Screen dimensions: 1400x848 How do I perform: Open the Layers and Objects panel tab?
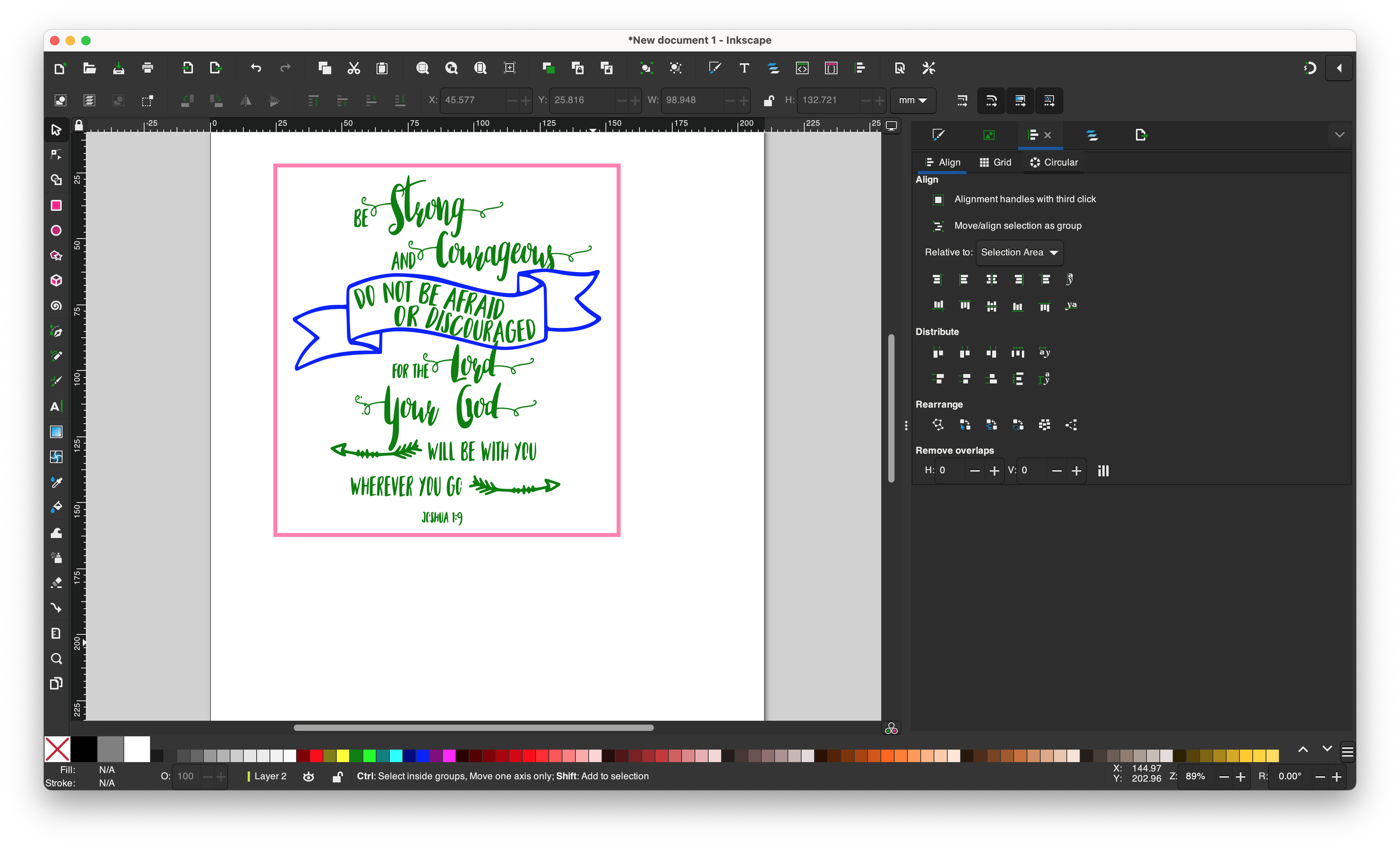click(1091, 135)
